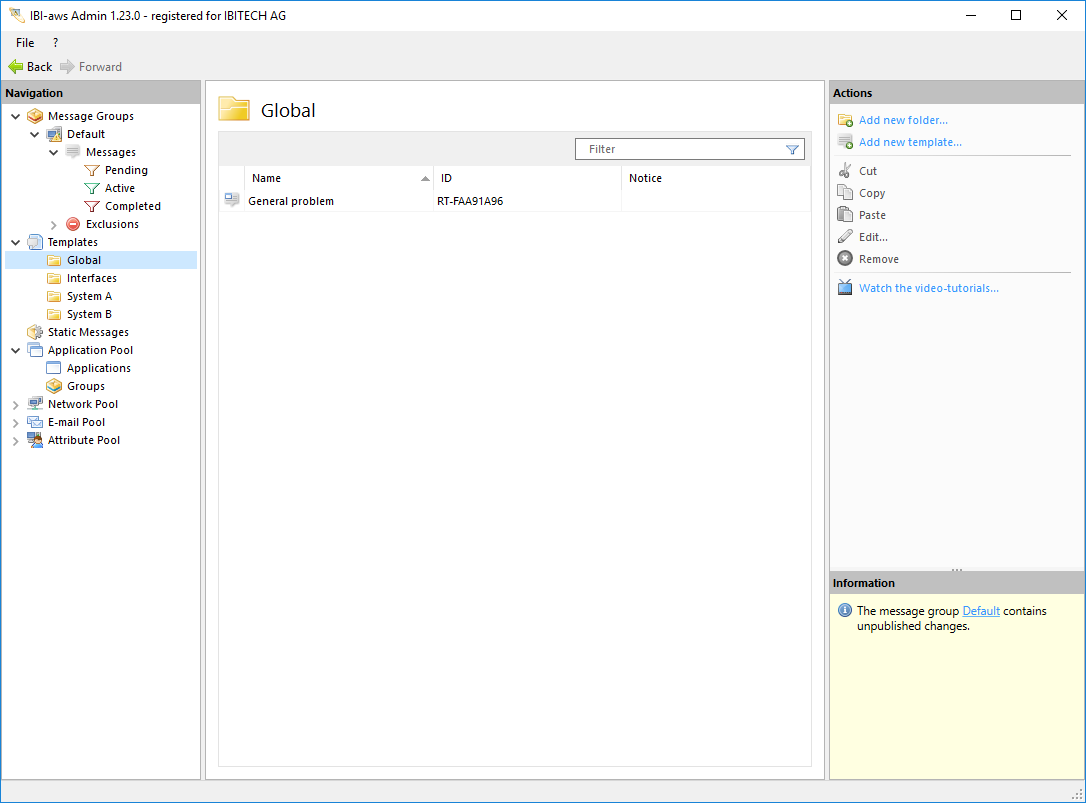The height and width of the screenshot is (803, 1086).
Task: Click the Default message group link
Action: click(x=980, y=611)
